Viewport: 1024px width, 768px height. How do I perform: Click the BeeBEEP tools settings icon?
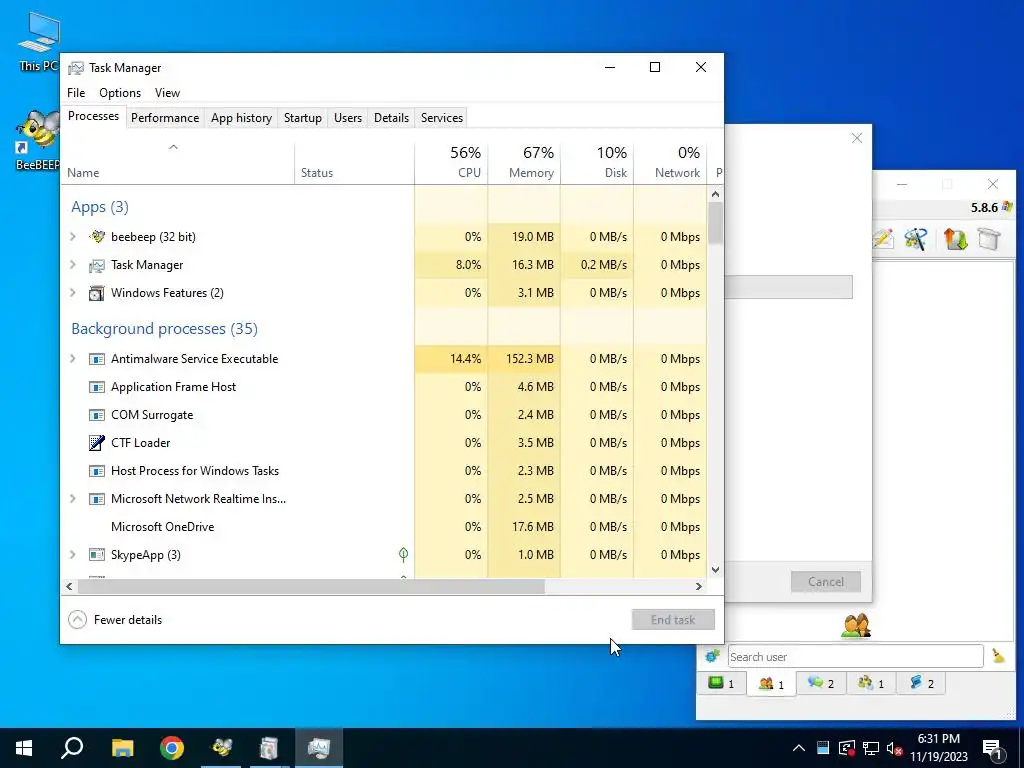tap(916, 239)
